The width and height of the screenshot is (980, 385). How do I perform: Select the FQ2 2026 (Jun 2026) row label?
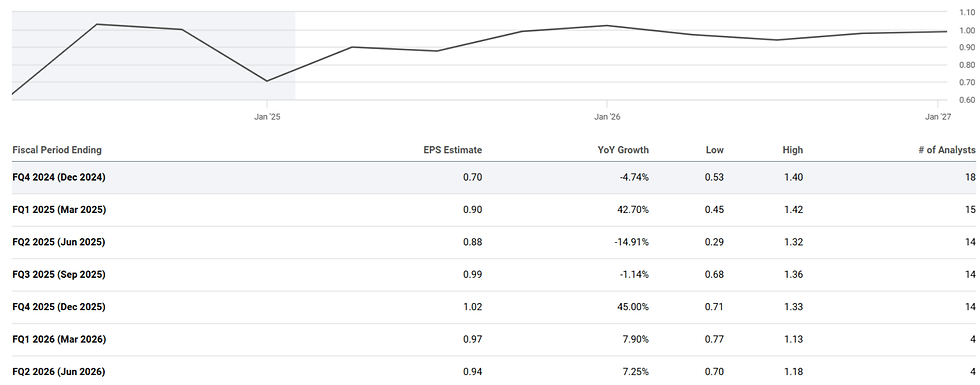click(x=59, y=372)
